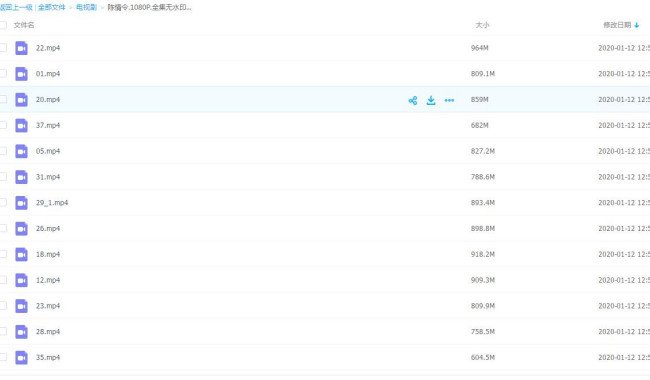Click the 964M size value

click(x=480, y=48)
